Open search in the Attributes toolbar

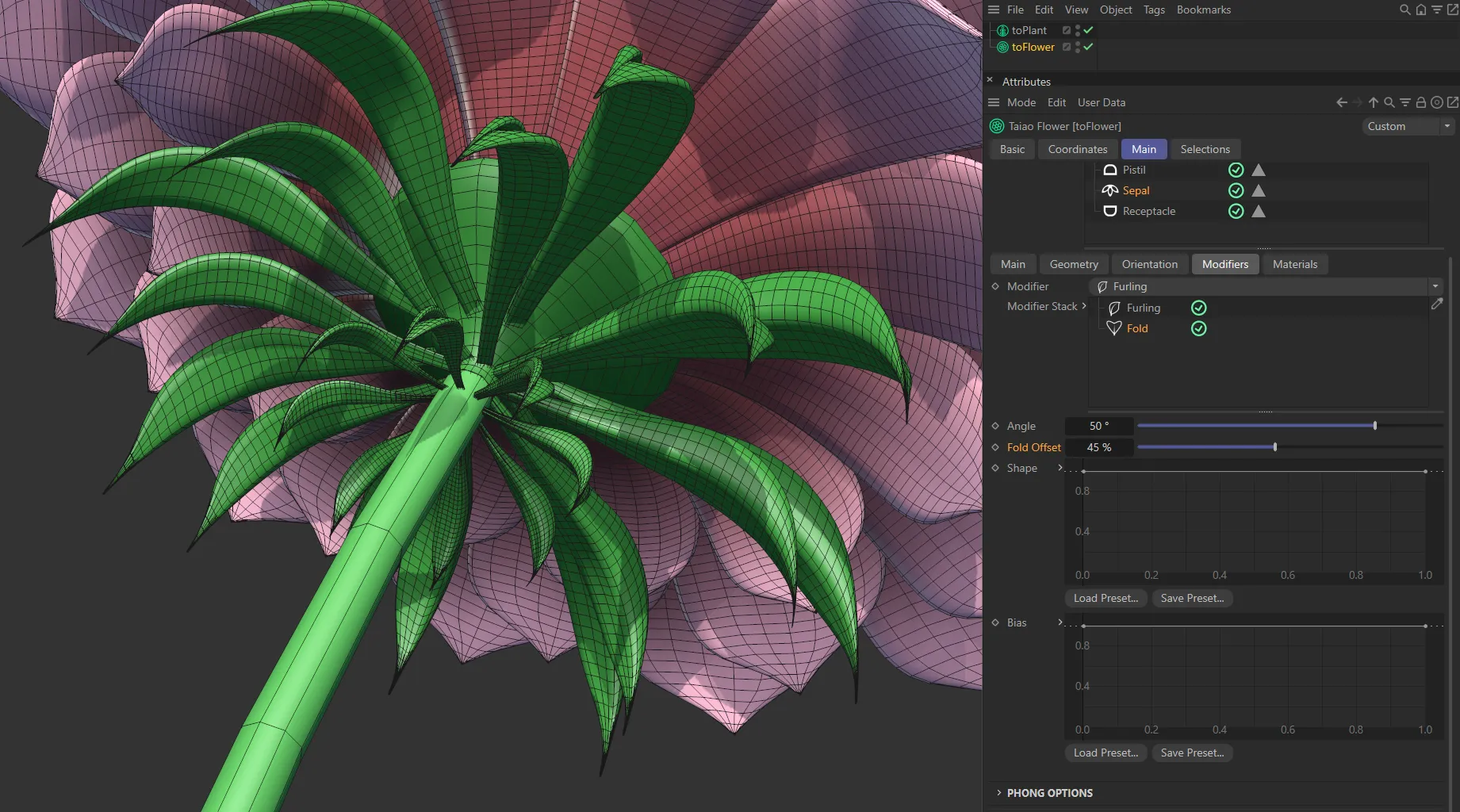[1389, 102]
